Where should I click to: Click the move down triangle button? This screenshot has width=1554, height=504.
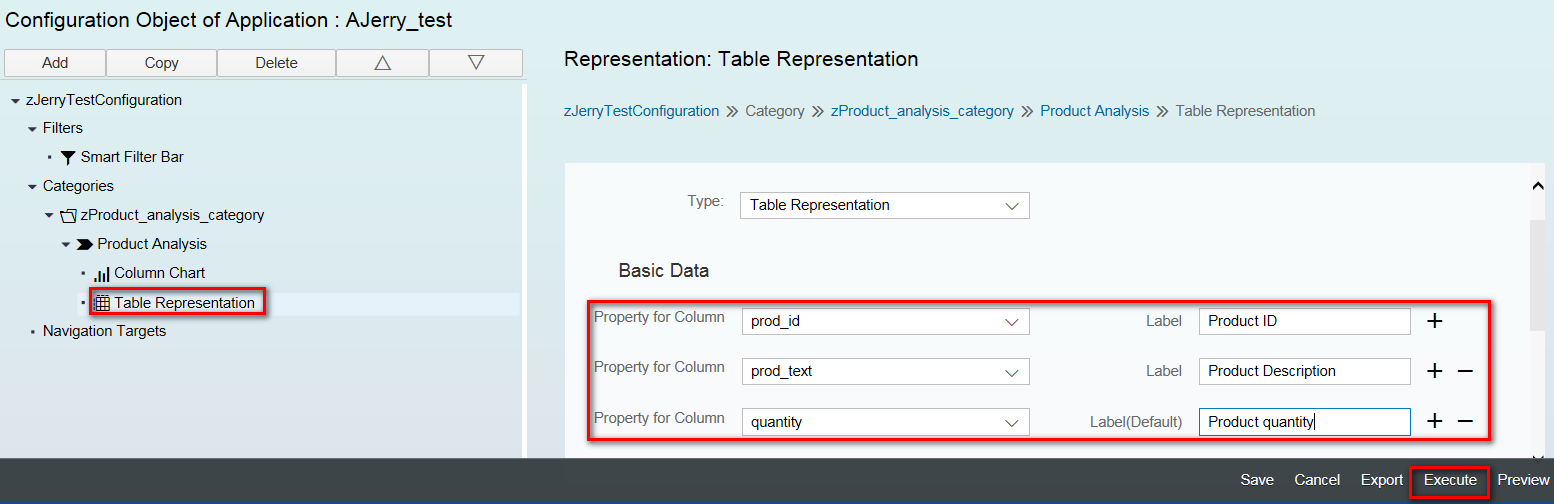click(476, 63)
